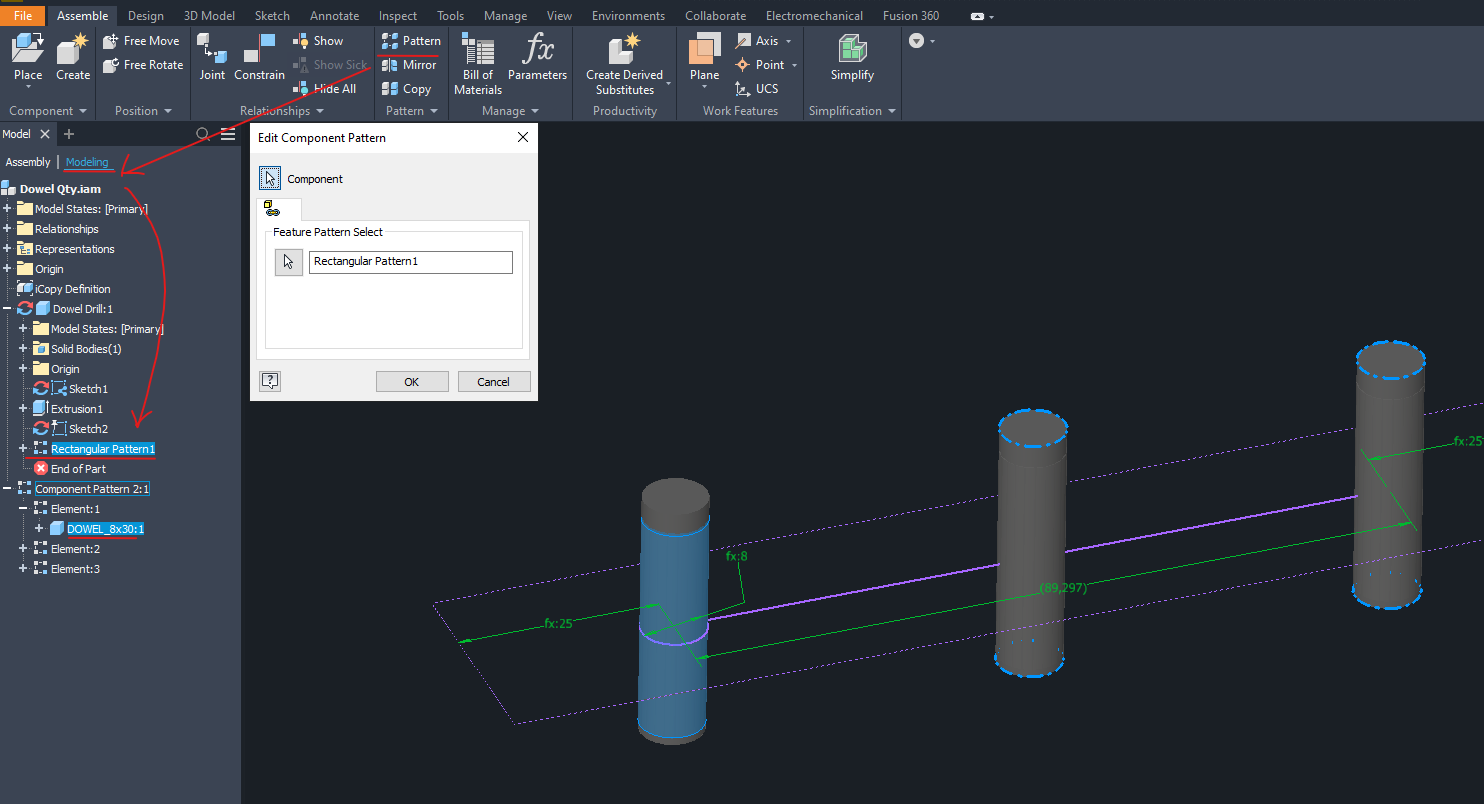Select the Simplify tool
Viewport: 1484px width, 804px height.
(851, 55)
